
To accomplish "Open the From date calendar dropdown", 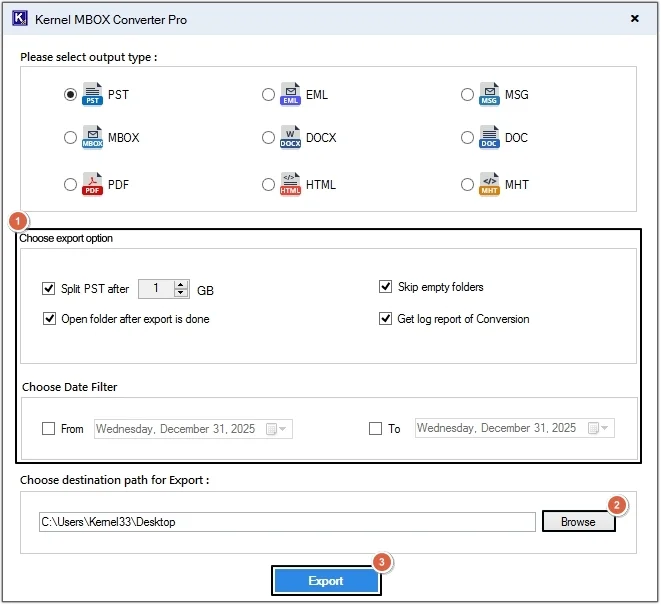I will coord(277,429).
